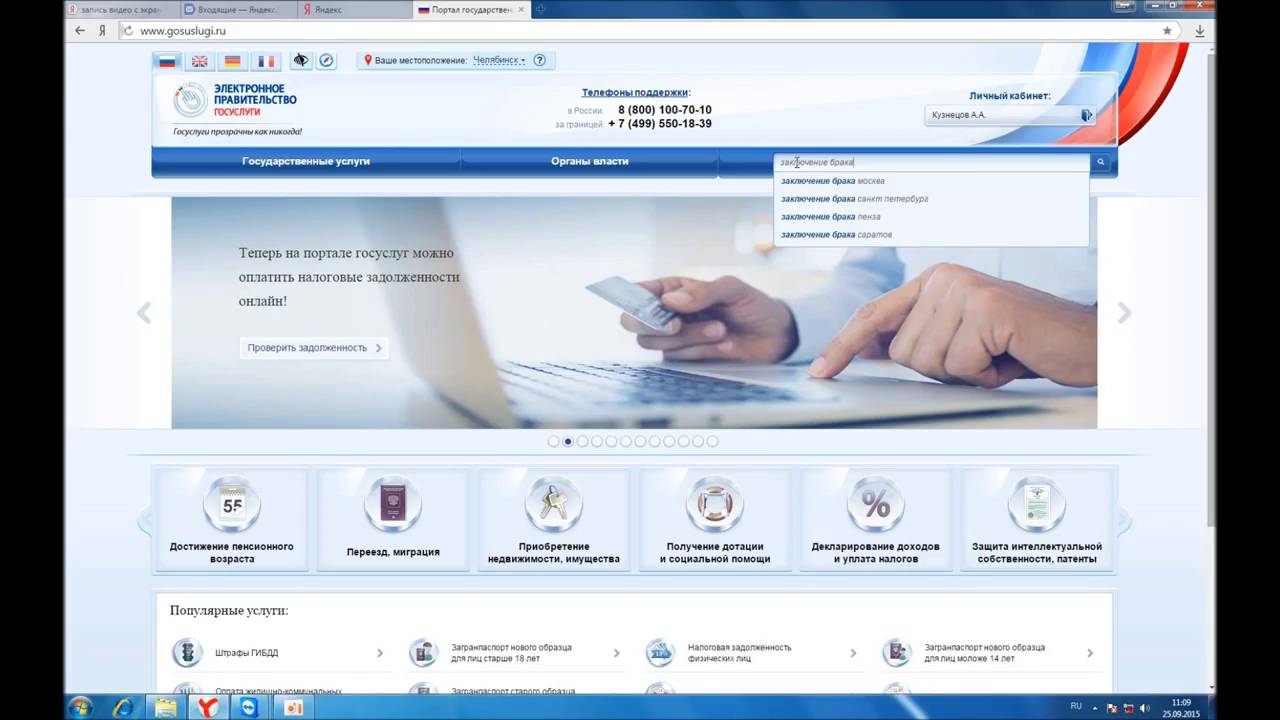Click browser back arrow

pos(80,31)
